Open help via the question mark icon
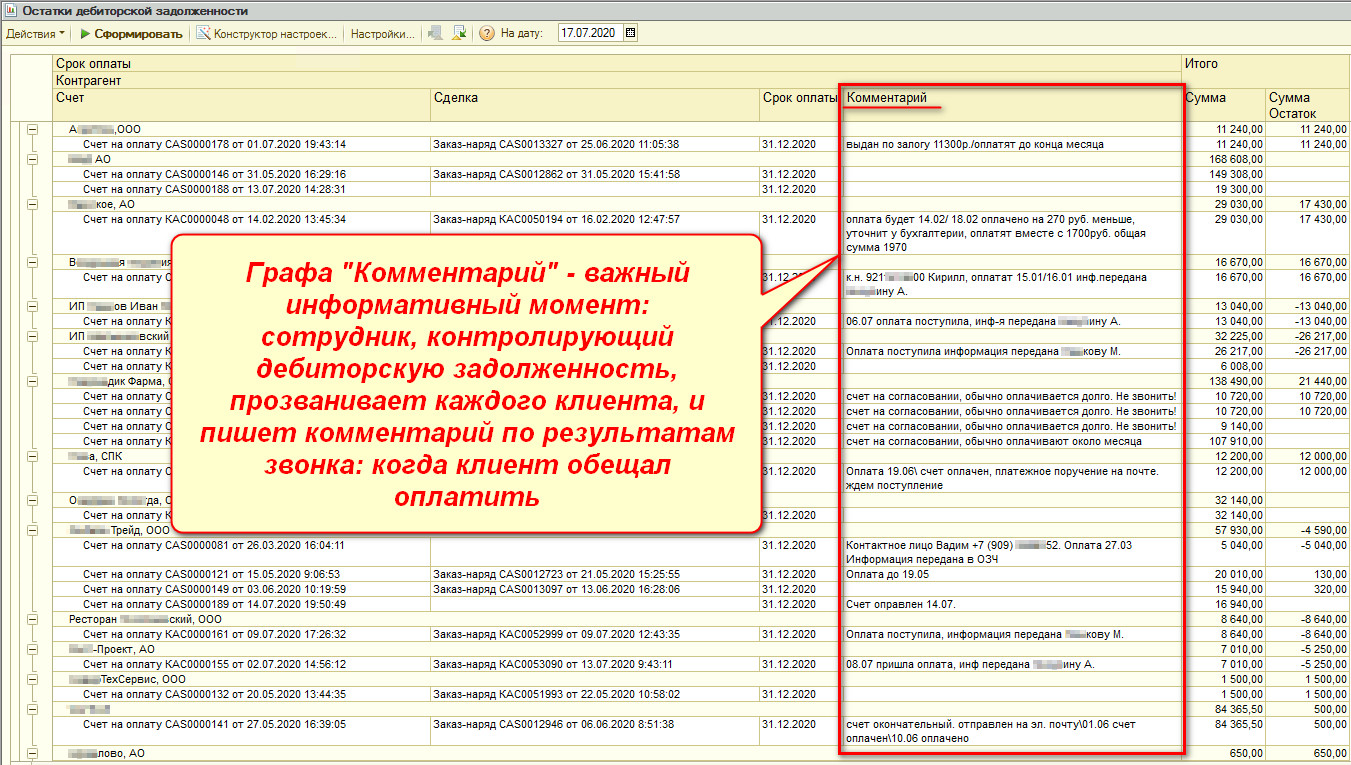The image size is (1351, 765). pyautogui.click(x=487, y=33)
